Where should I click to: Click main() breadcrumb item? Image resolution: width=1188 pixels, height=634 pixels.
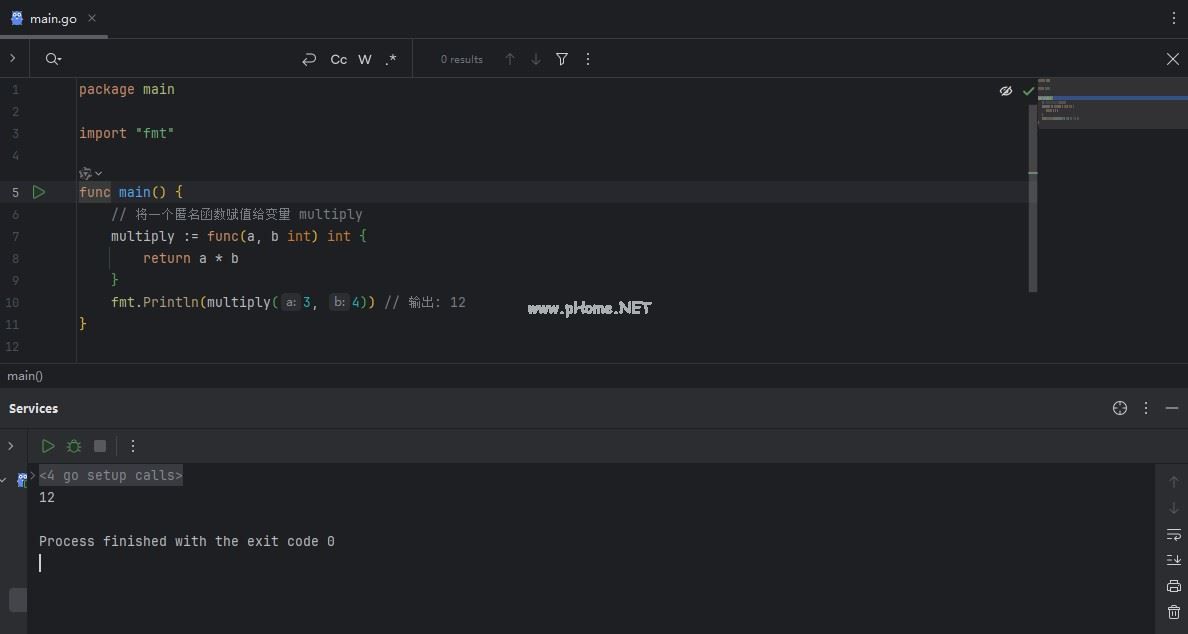tap(25, 376)
